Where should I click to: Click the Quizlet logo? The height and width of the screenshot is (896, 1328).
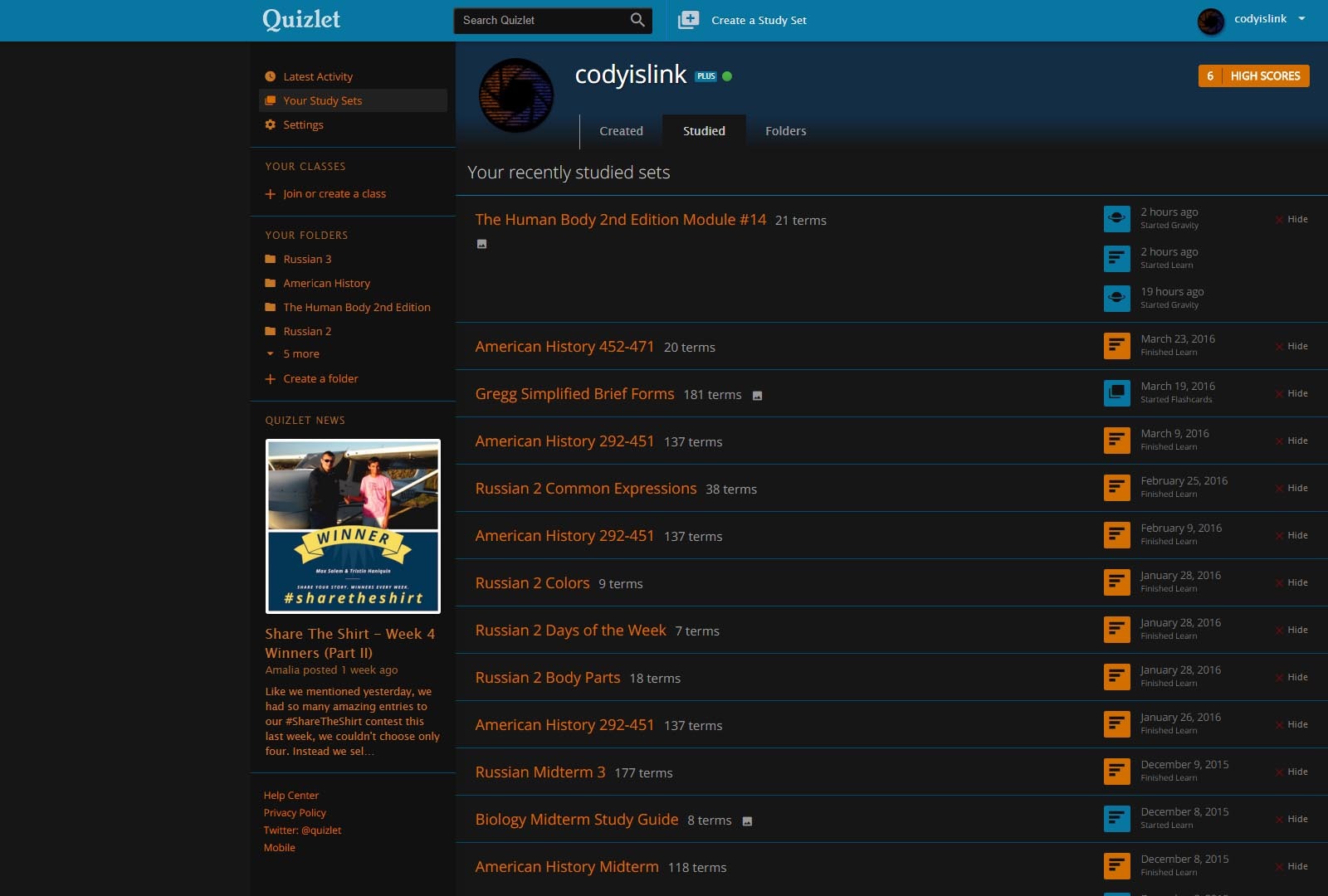[x=301, y=19]
